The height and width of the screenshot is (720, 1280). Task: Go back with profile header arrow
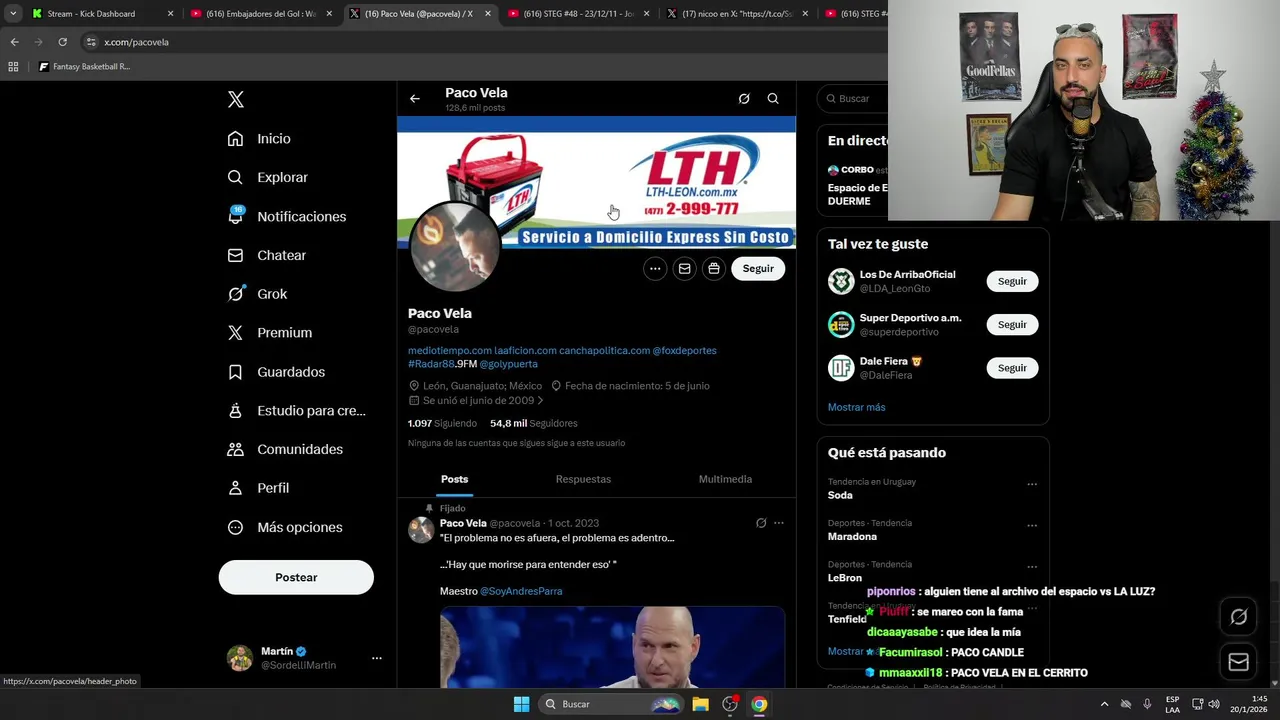point(415,98)
